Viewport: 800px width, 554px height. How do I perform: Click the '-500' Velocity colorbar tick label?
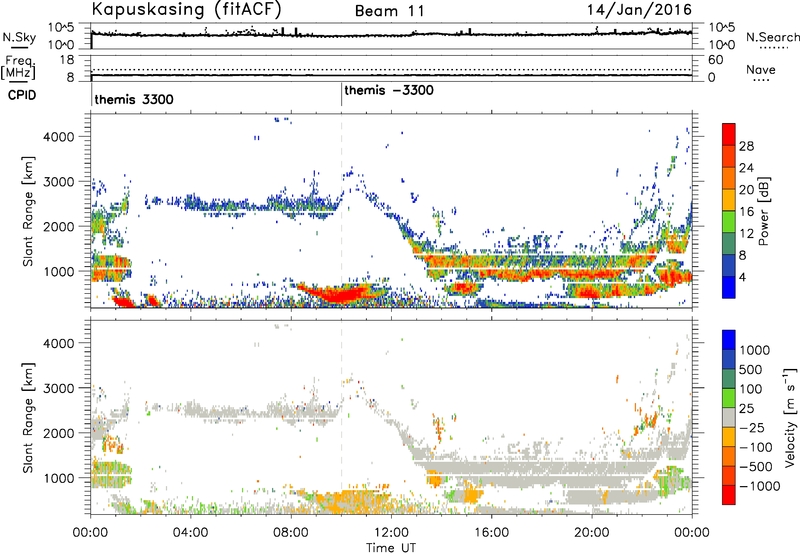756,466
